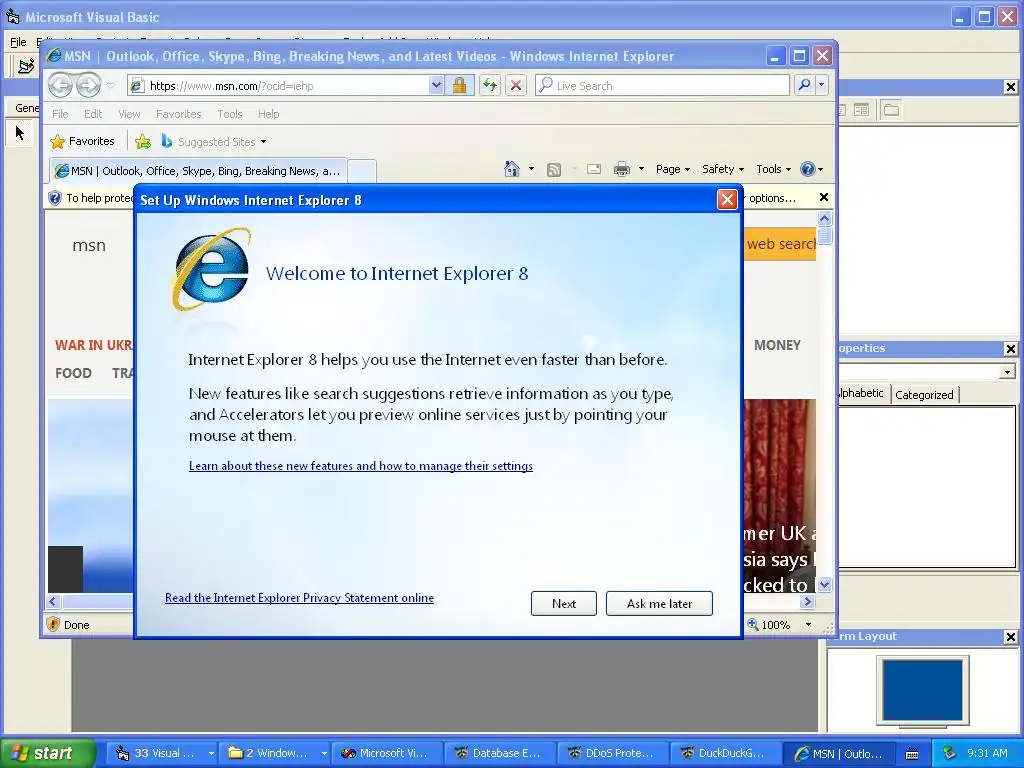Switch to DuckDuckG... taskbar item
This screenshot has height=768, width=1024.
point(726,753)
